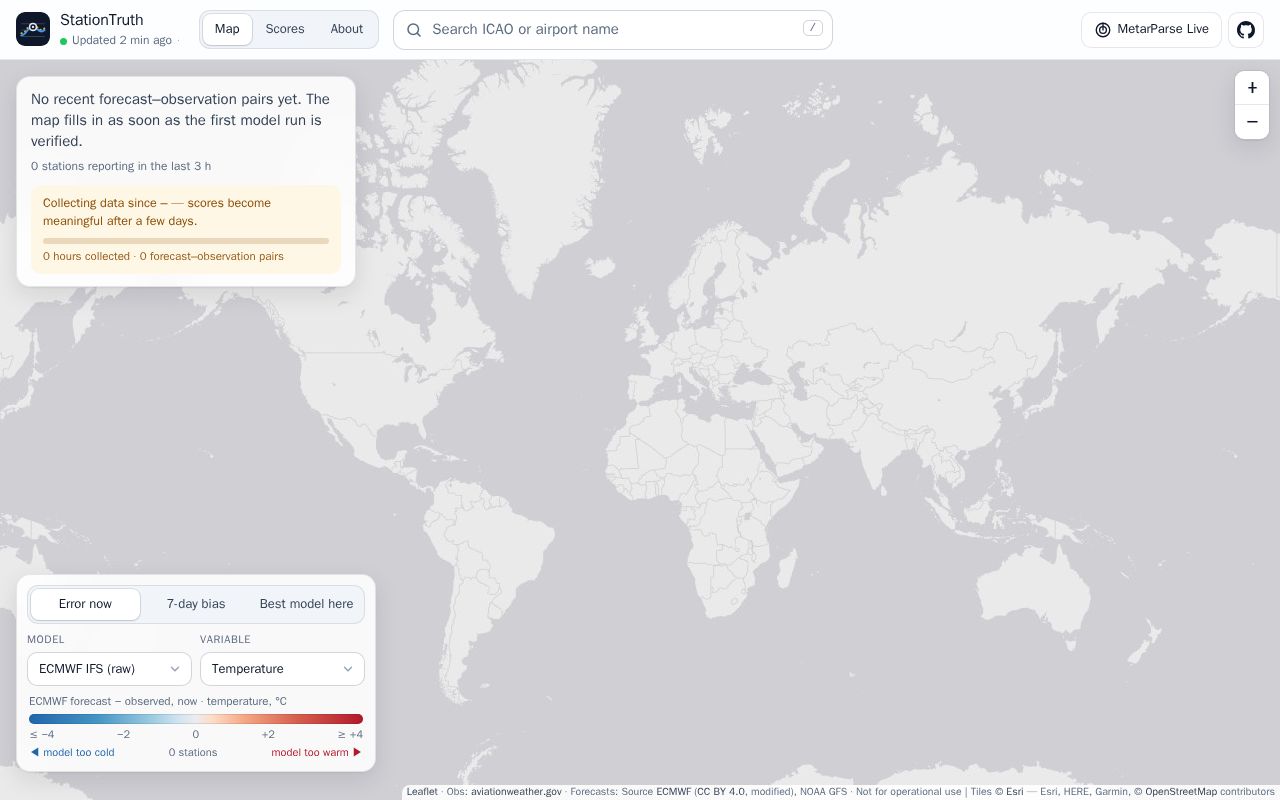This screenshot has height=800, width=1280.
Task: Open the Scores tab
Action: 285,29
